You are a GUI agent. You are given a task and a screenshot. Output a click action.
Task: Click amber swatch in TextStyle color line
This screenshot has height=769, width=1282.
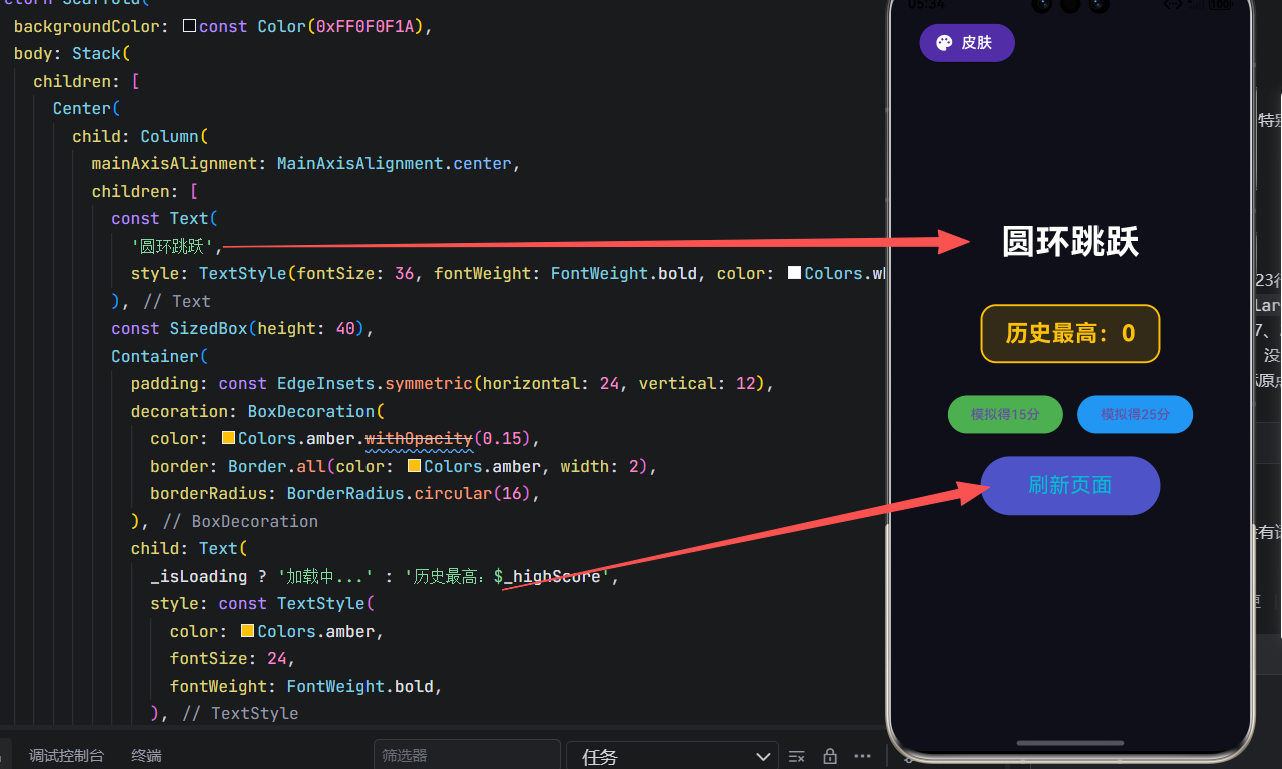[x=247, y=631]
